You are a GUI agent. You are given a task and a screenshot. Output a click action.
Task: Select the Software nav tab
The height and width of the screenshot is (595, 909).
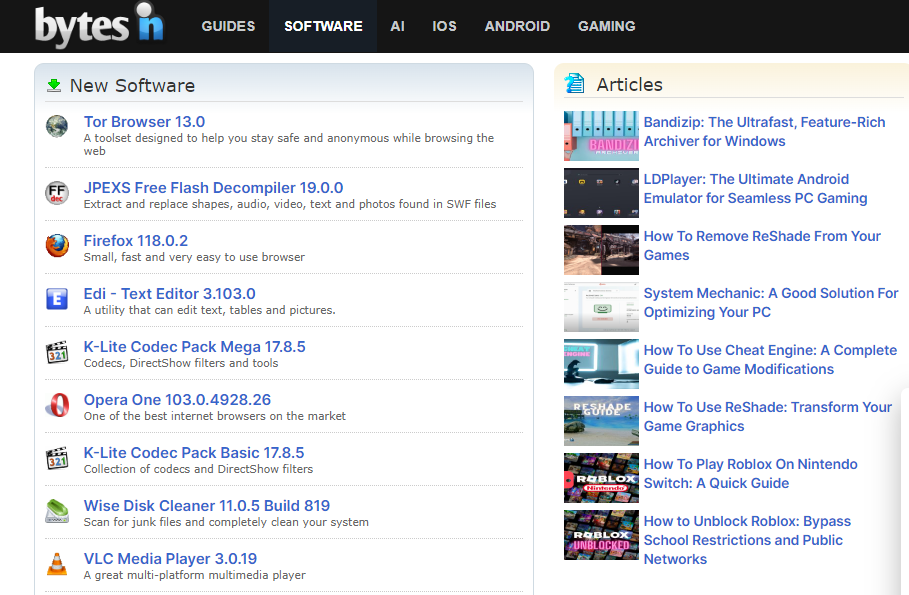click(323, 26)
